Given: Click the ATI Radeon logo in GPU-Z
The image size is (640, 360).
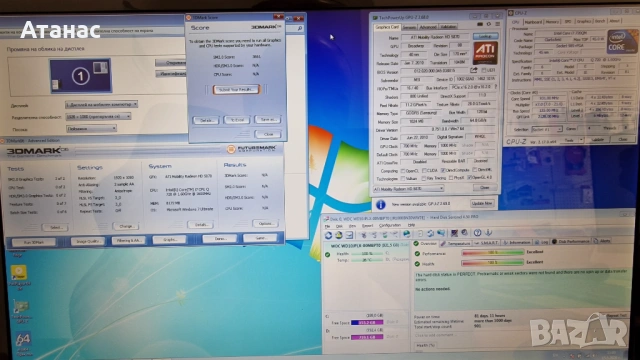Looking at the screenshot, I should click(485, 53).
